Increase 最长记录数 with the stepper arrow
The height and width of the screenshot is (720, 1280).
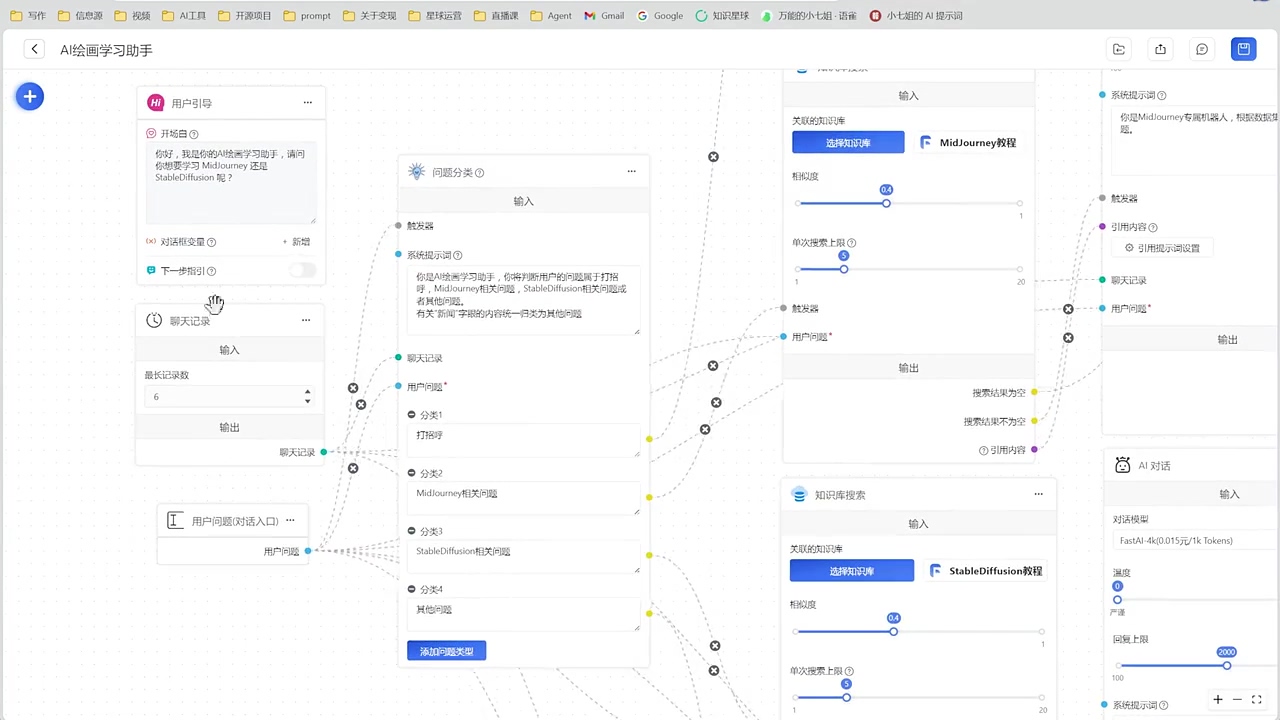click(x=307, y=392)
